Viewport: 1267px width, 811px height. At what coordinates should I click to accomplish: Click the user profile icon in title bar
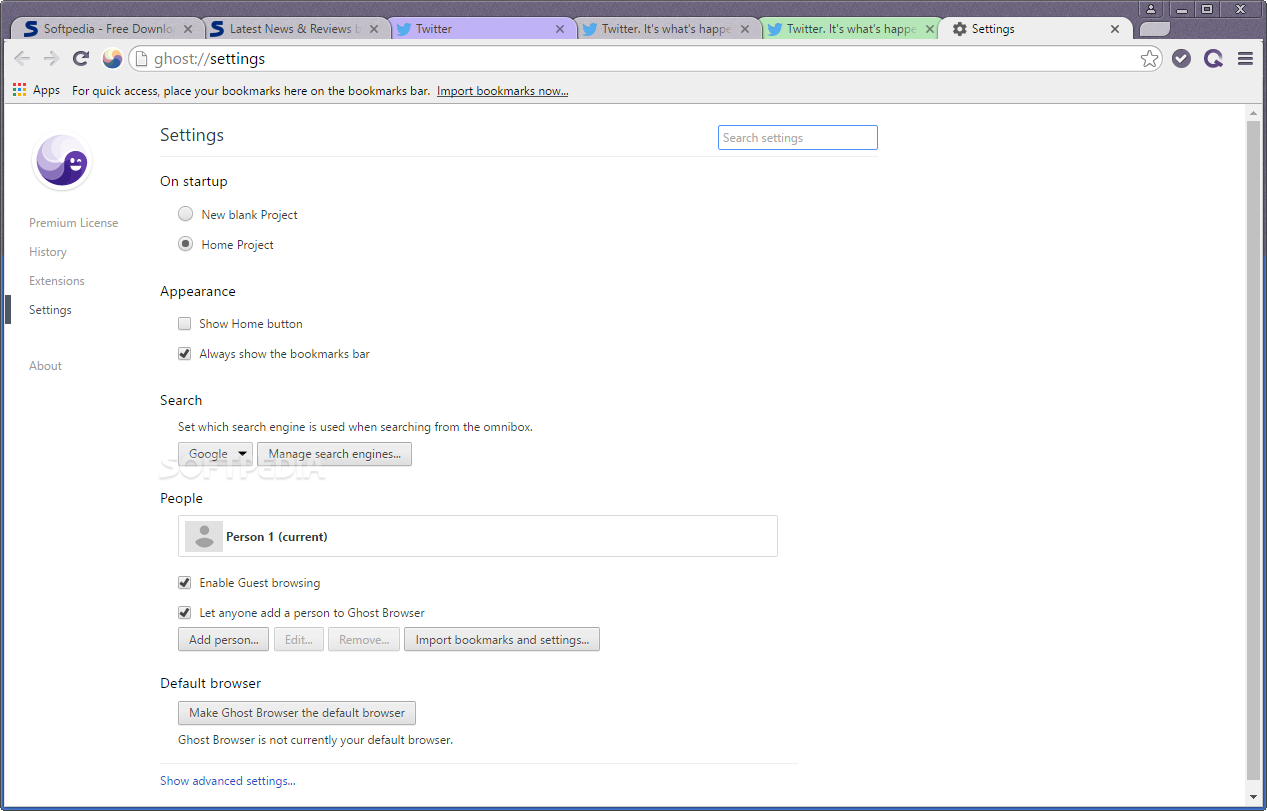point(1151,8)
